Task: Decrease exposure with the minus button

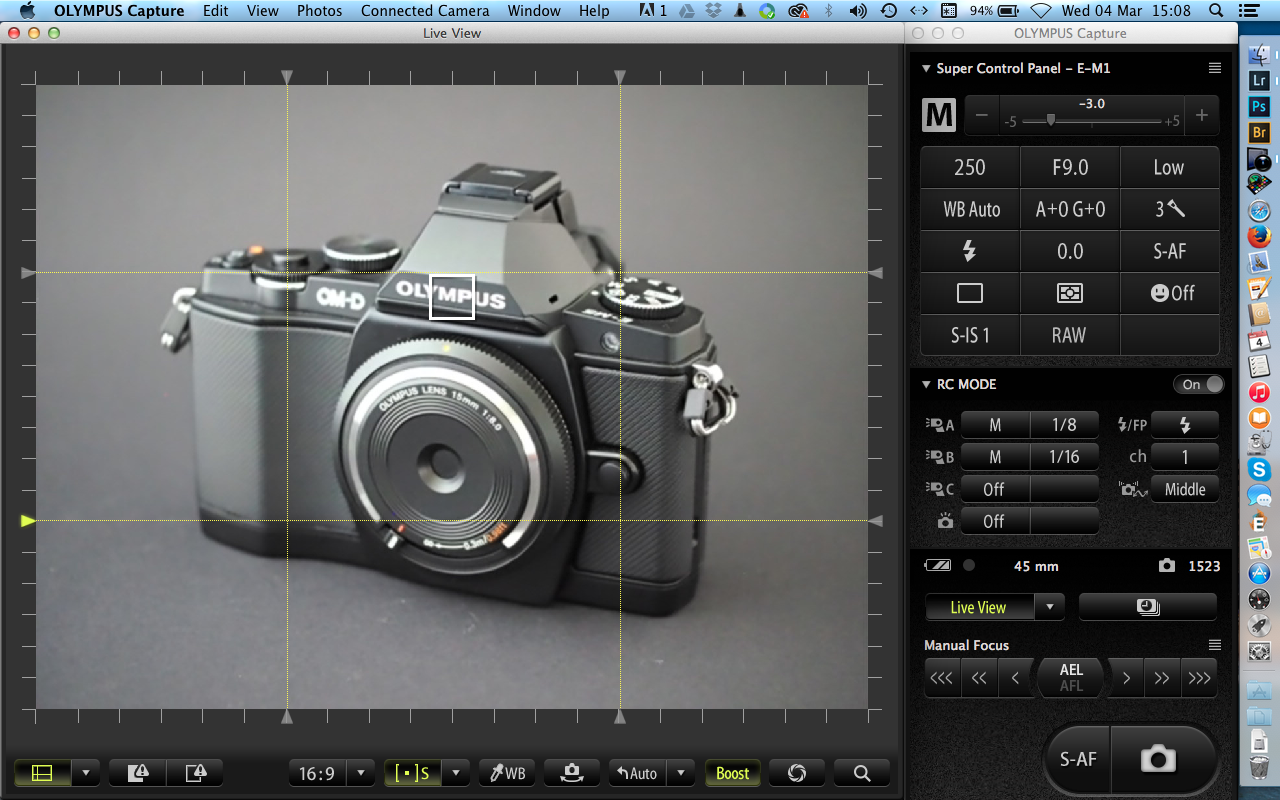Action: point(981,115)
